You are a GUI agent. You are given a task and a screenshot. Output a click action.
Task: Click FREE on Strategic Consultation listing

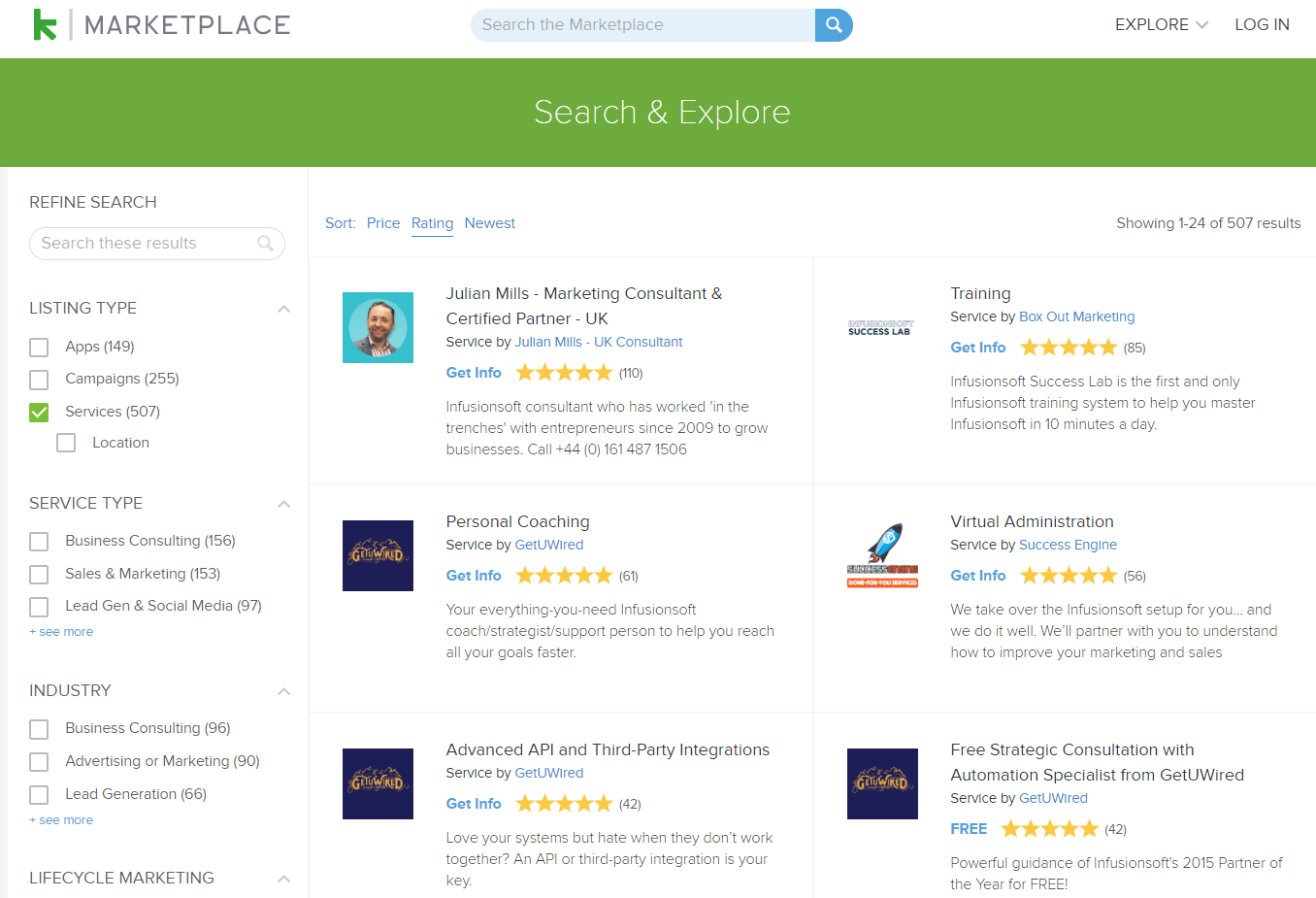pyautogui.click(x=969, y=829)
